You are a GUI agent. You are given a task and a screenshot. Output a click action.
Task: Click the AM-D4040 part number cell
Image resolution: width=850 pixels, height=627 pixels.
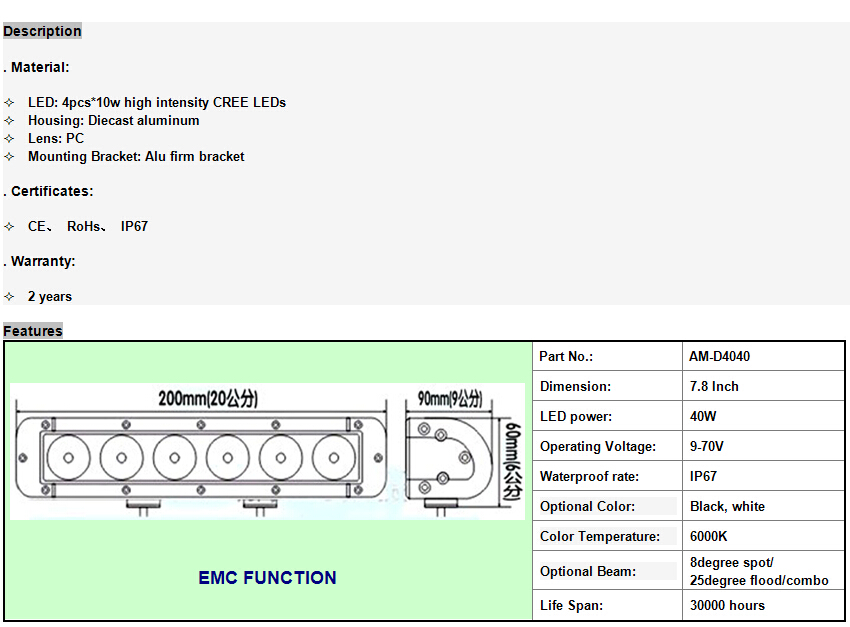click(x=720, y=356)
